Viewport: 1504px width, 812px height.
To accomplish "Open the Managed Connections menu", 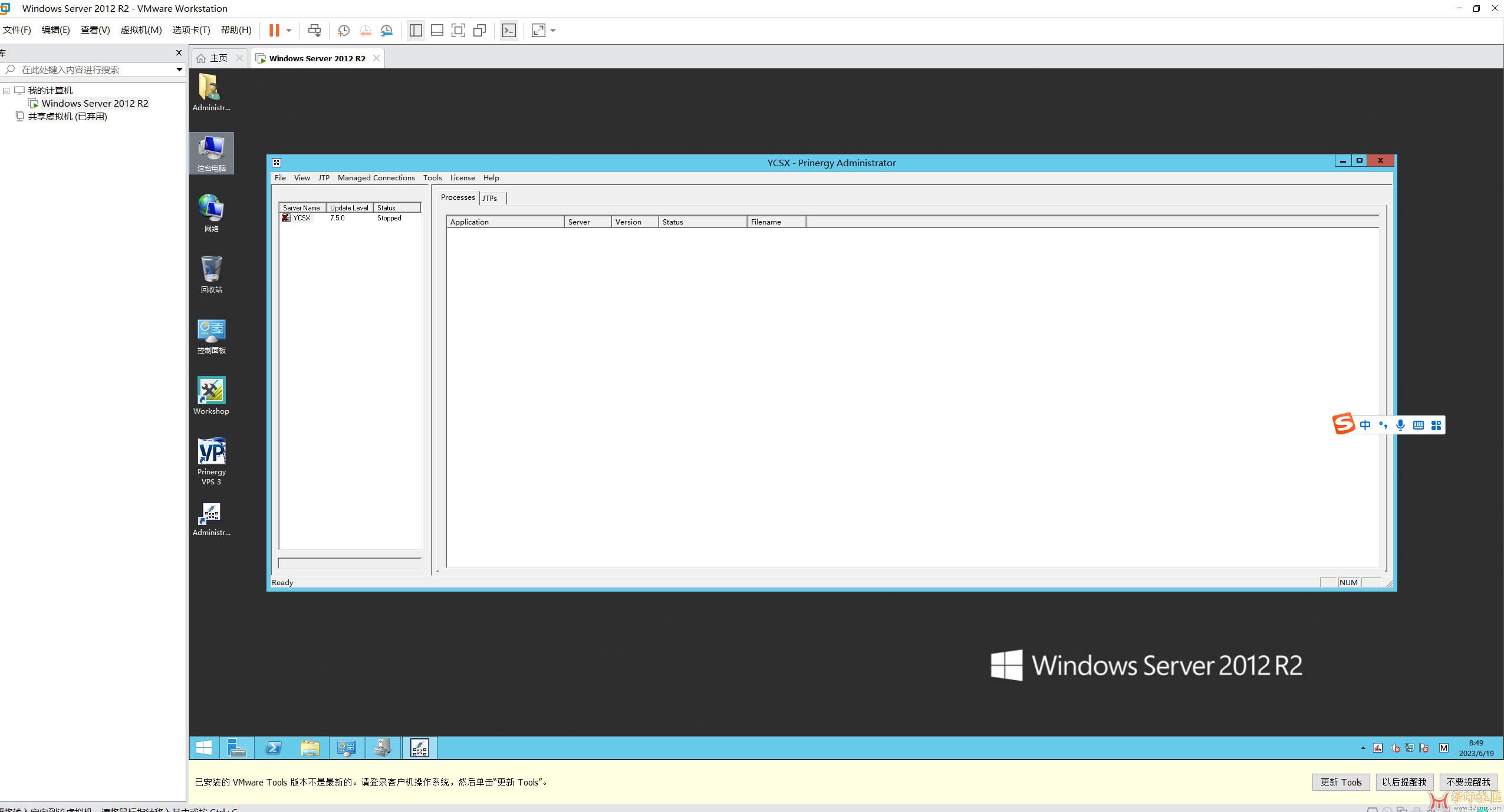I will pyautogui.click(x=376, y=177).
